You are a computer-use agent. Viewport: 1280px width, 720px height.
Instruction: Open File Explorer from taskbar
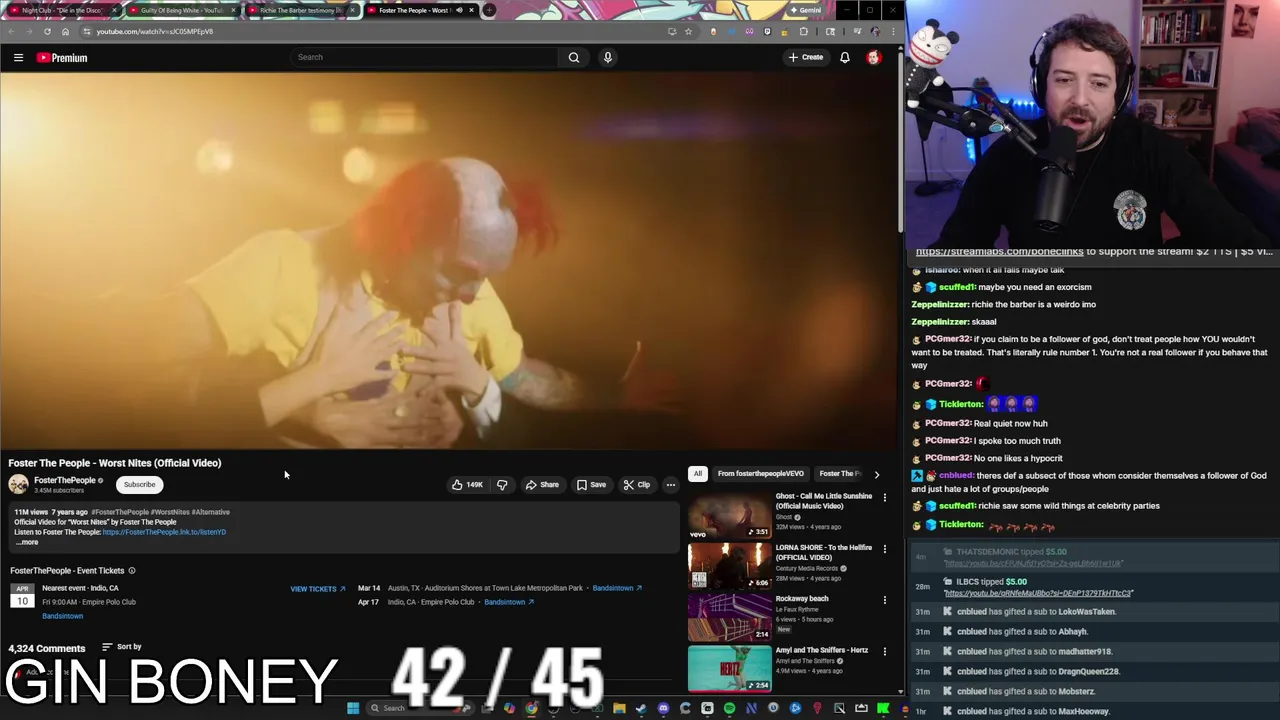pos(619,708)
